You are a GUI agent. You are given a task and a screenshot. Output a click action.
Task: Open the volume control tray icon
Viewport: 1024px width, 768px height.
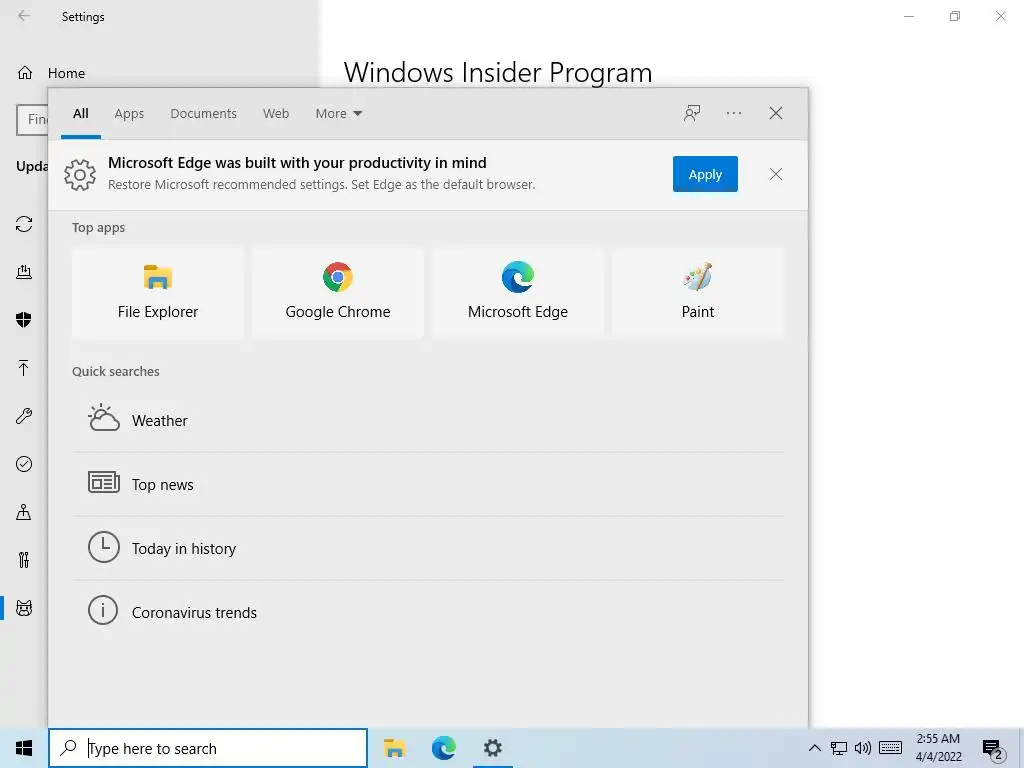click(863, 748)
